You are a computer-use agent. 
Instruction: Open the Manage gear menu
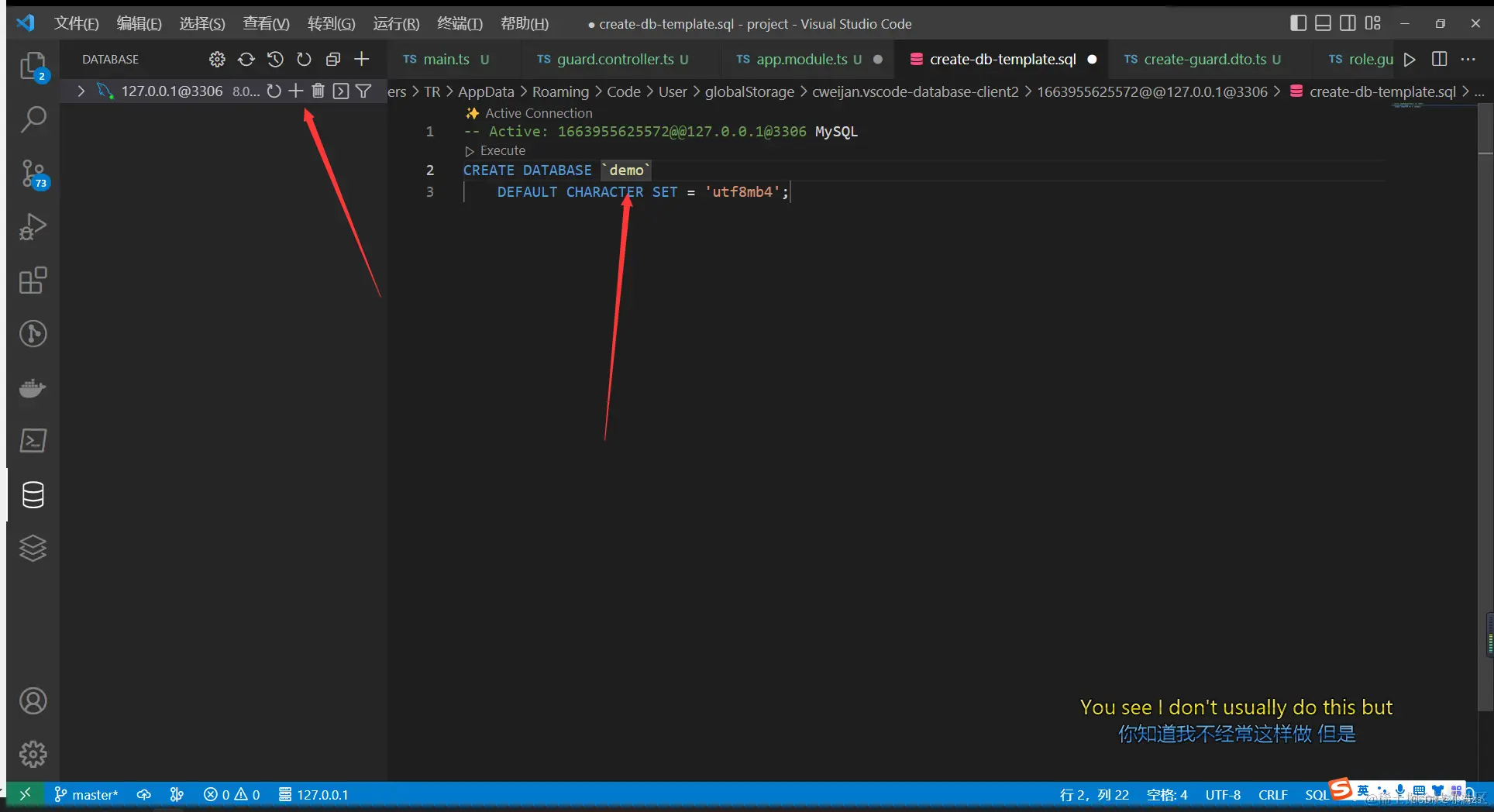click(33, 754)
